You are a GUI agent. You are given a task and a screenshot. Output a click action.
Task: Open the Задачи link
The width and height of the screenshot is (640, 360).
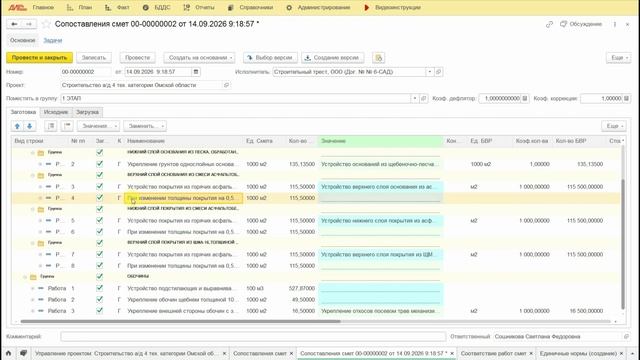click(53, 40)
